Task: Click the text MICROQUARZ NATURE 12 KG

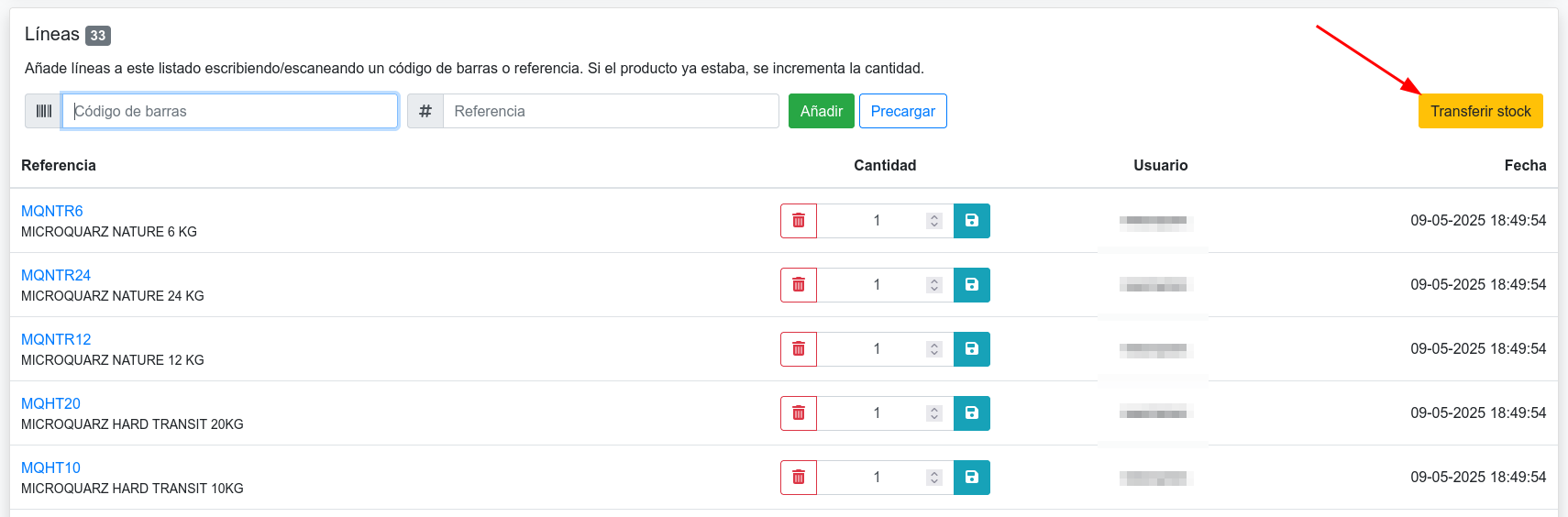Action: (x=113, y=360)
